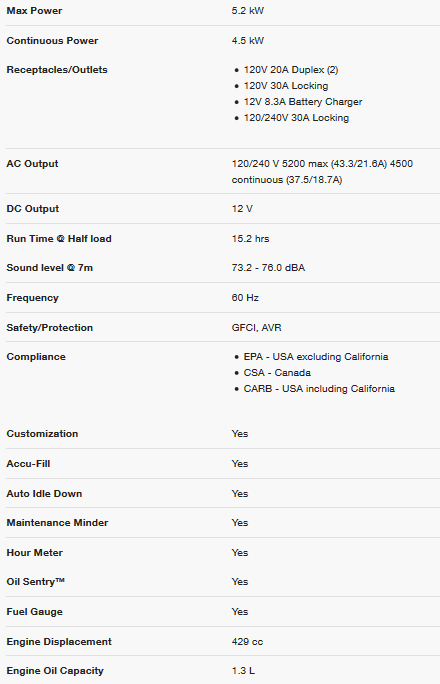
Task: Click the AC Output label
Action: [x=32, y=164]
